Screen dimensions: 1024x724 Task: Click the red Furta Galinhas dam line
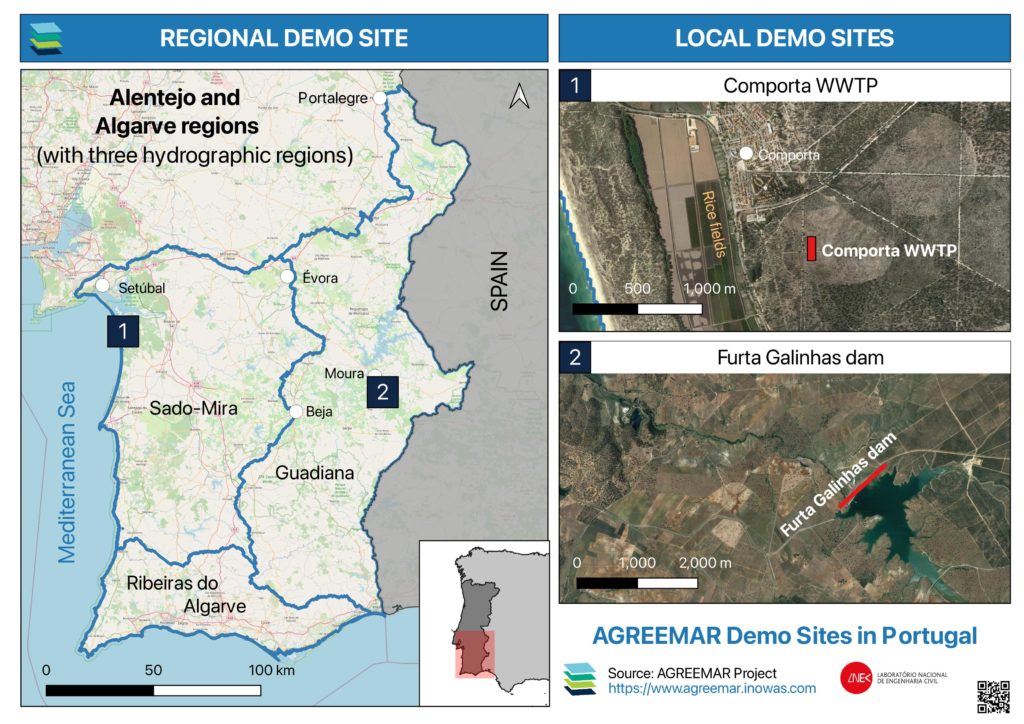coord(863,485)
